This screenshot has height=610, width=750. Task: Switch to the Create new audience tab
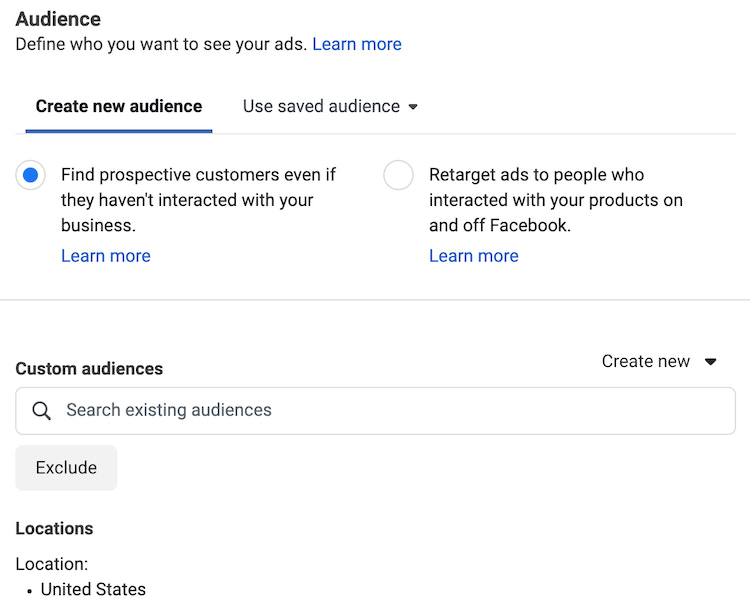[119, 107]
